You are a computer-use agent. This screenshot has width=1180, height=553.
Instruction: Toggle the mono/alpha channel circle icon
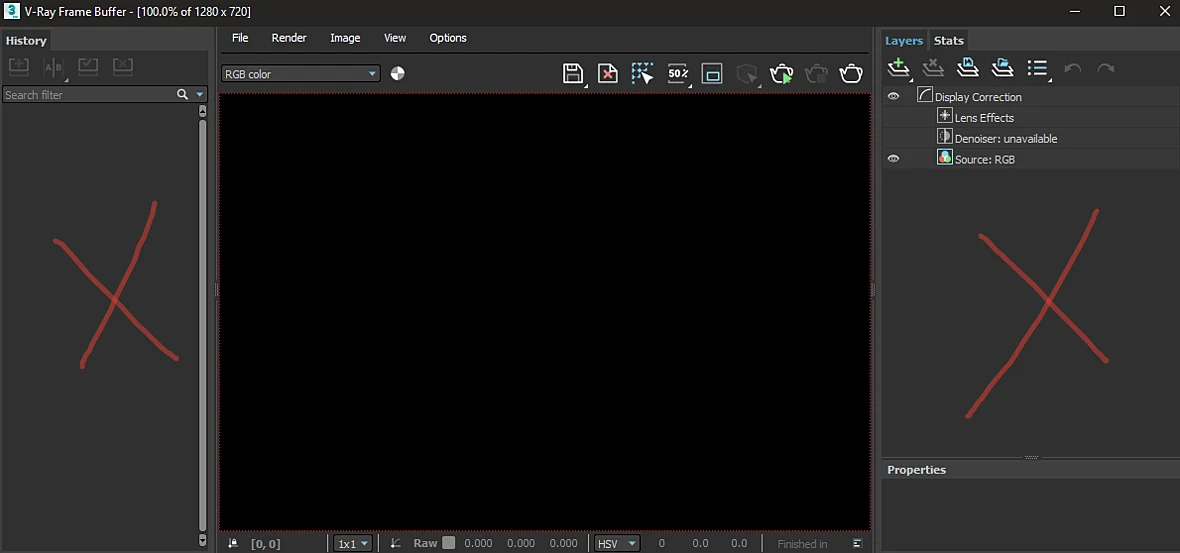[397, 73]
